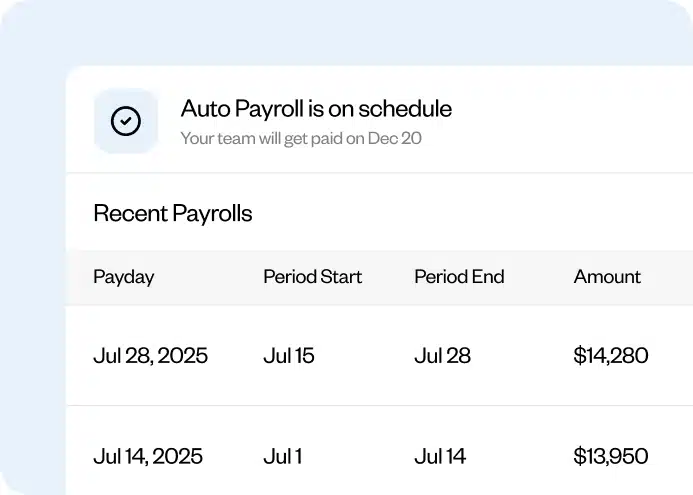Select the Dec 20 date text

coord(394,138)
